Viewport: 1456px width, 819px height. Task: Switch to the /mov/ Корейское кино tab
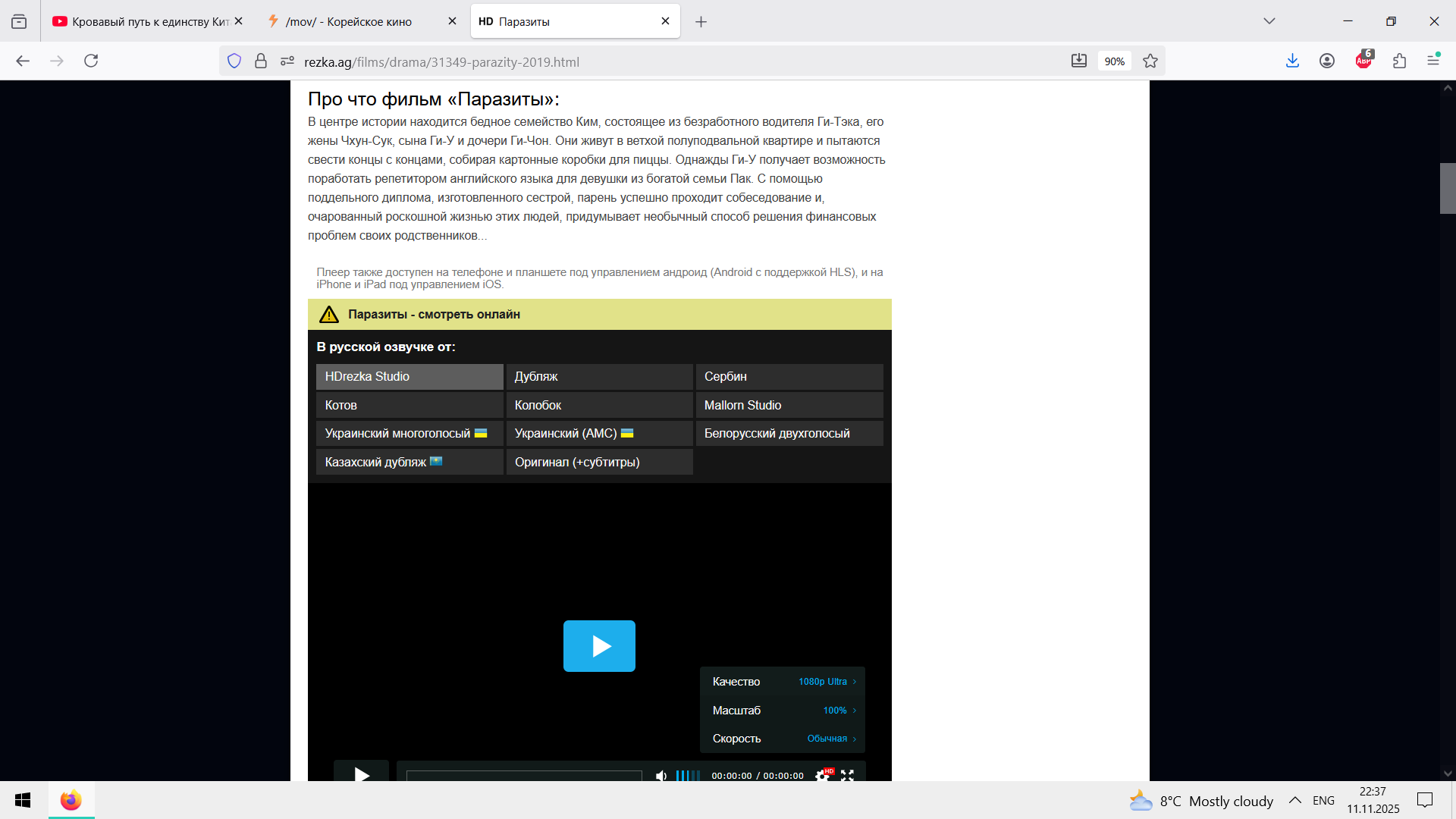(x=349, y=22)
